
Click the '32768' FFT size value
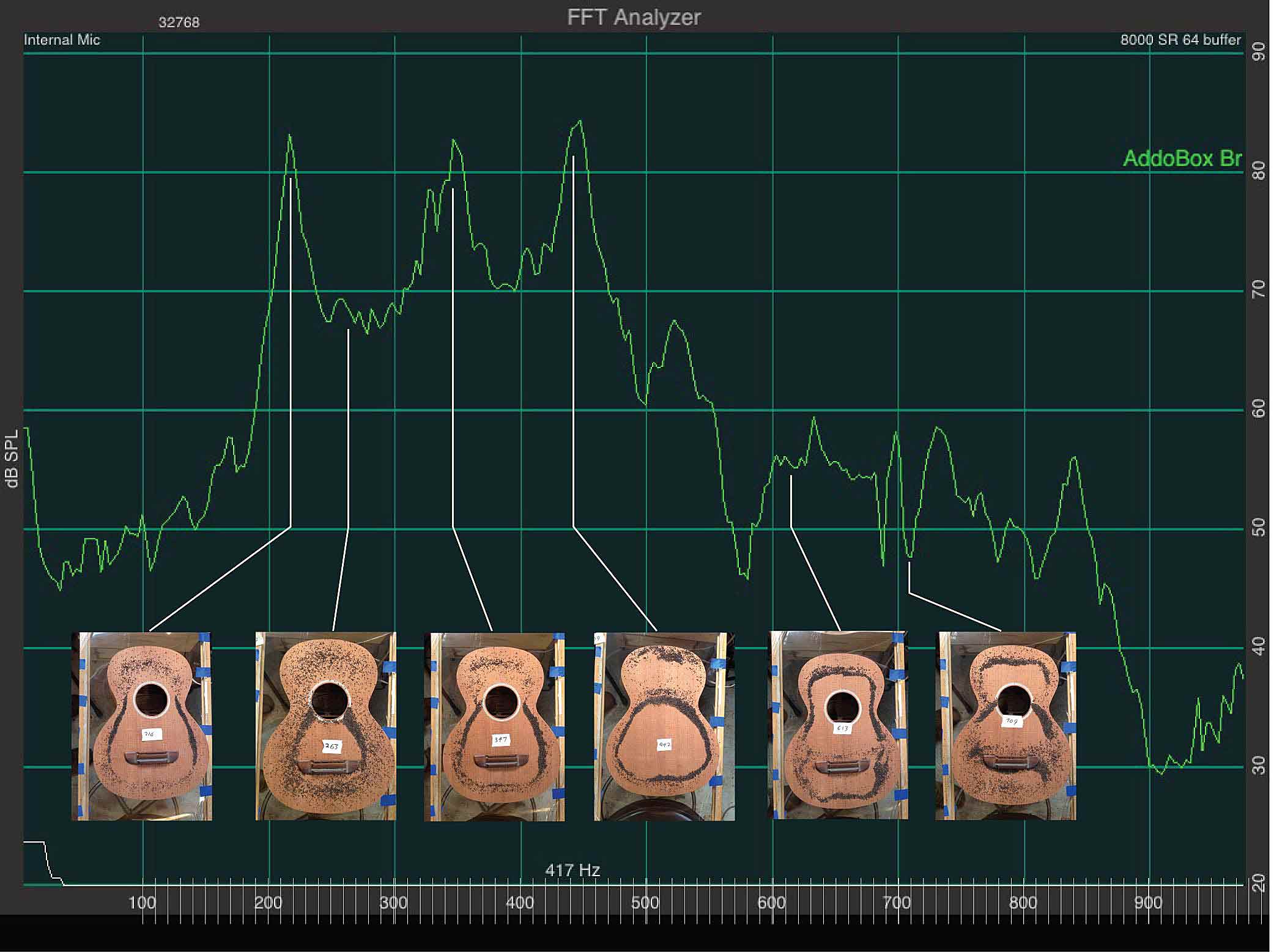pos(179,23)
